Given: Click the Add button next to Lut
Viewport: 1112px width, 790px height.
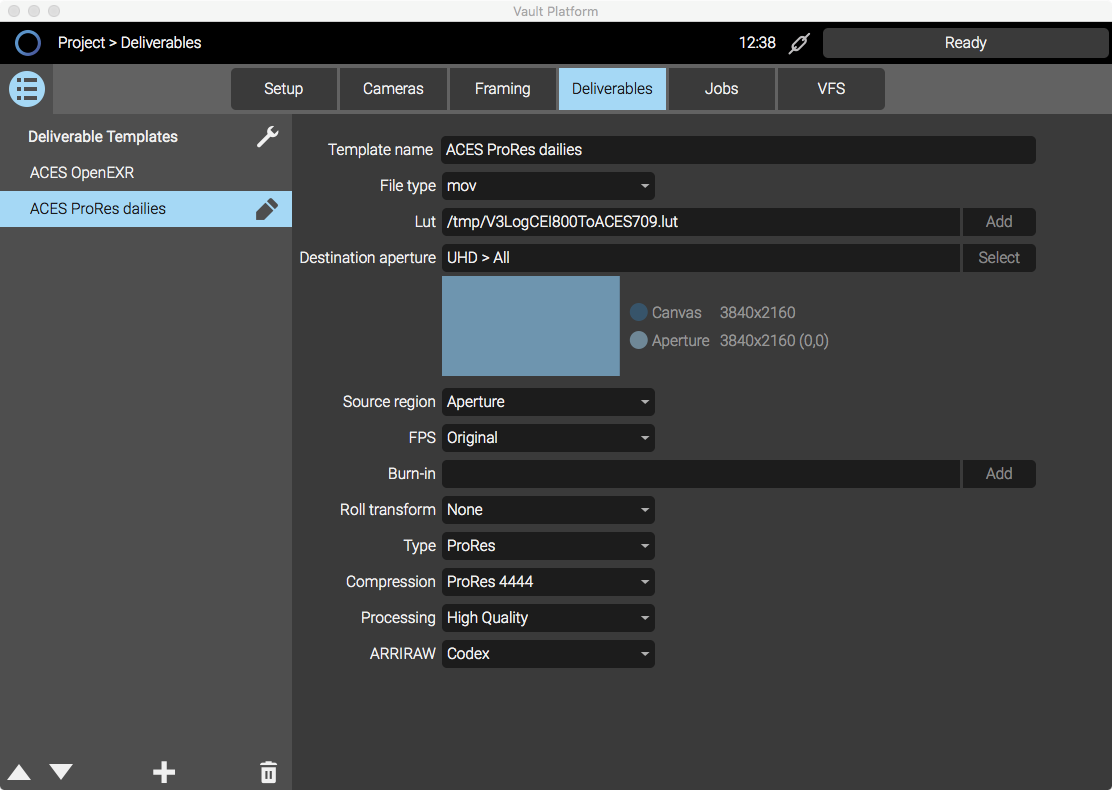Looking at the screenshot, I should coord(998,222).
